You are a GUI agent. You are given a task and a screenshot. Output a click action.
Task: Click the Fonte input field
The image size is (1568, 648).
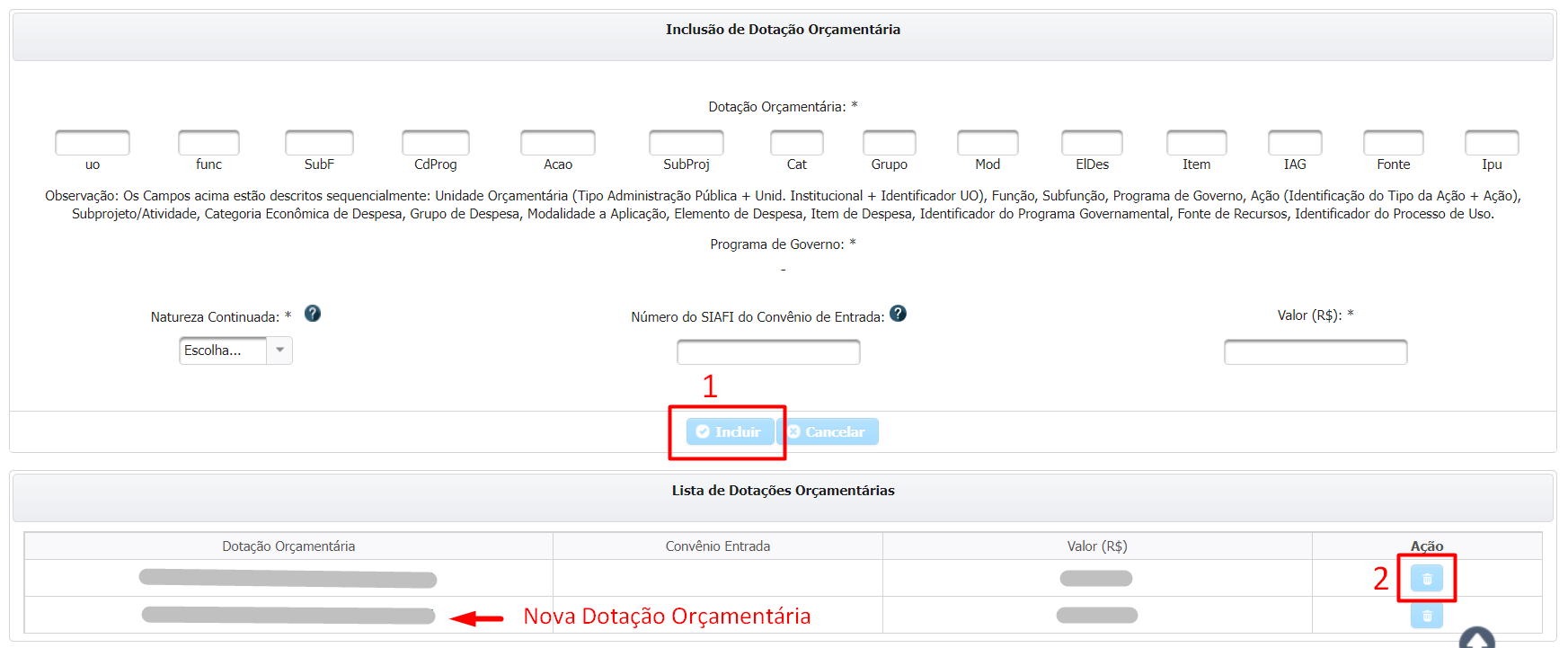coord(1393,143)
